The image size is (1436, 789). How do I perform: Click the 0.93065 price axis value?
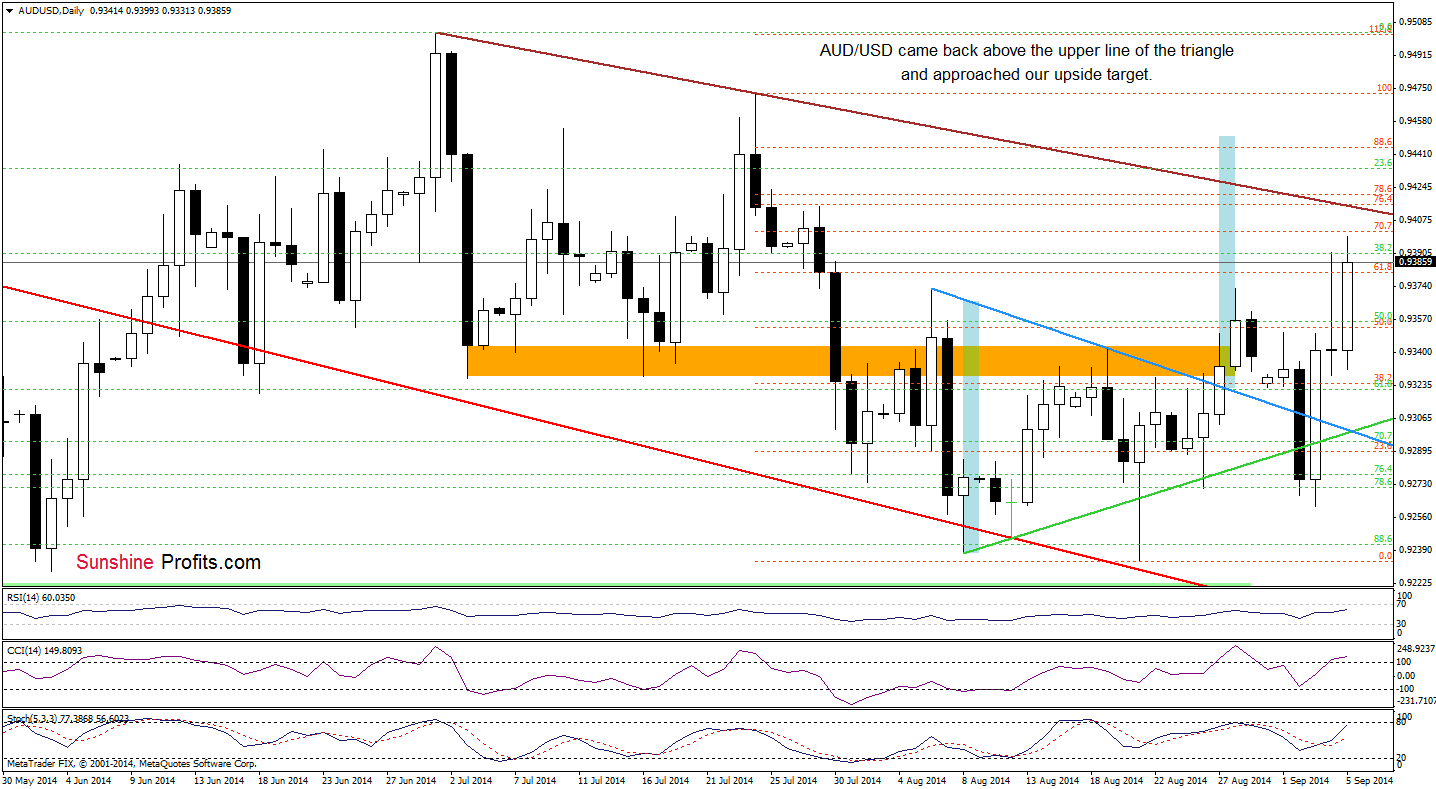[1414, 418]
